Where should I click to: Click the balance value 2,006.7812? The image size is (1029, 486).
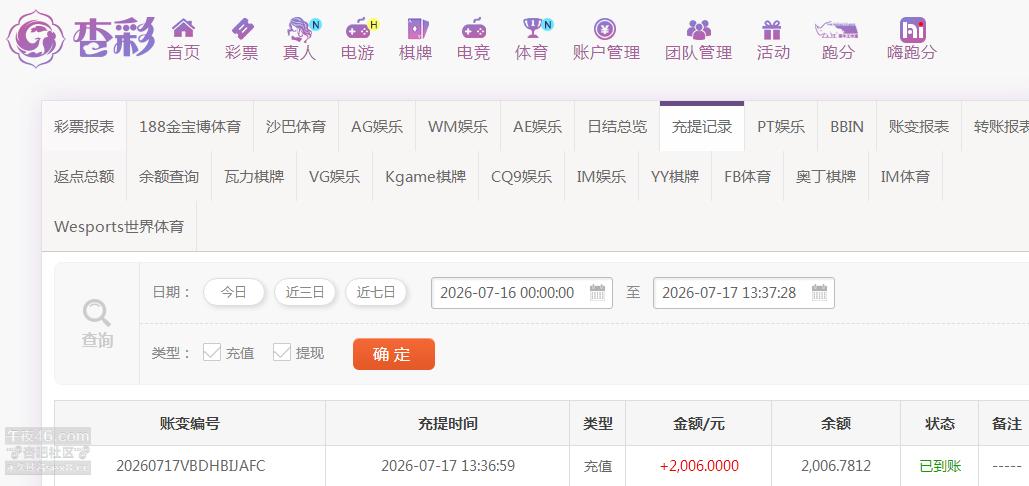click(x=836, y=466)
